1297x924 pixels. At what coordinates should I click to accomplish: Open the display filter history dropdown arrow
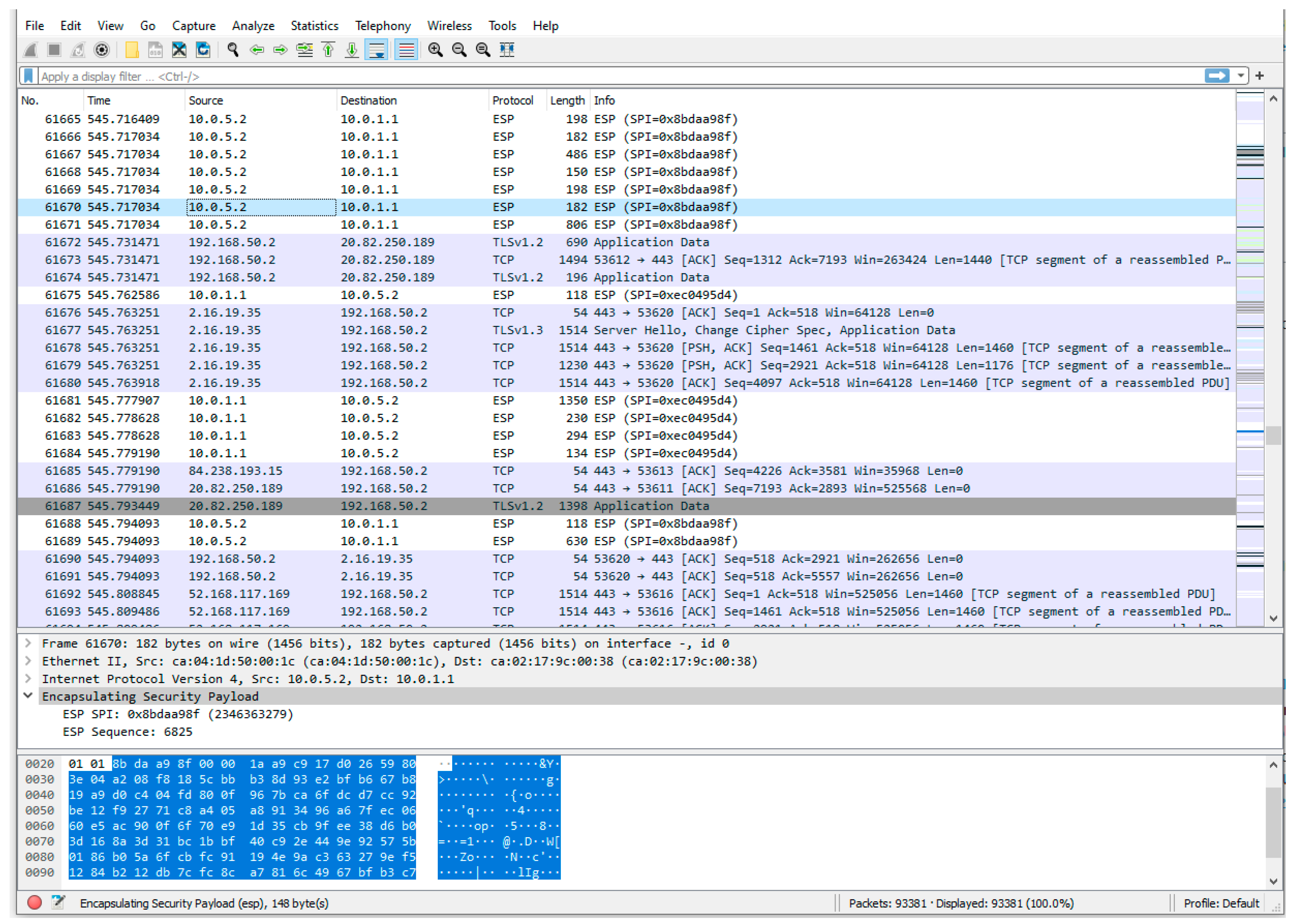pos(1241,76)
